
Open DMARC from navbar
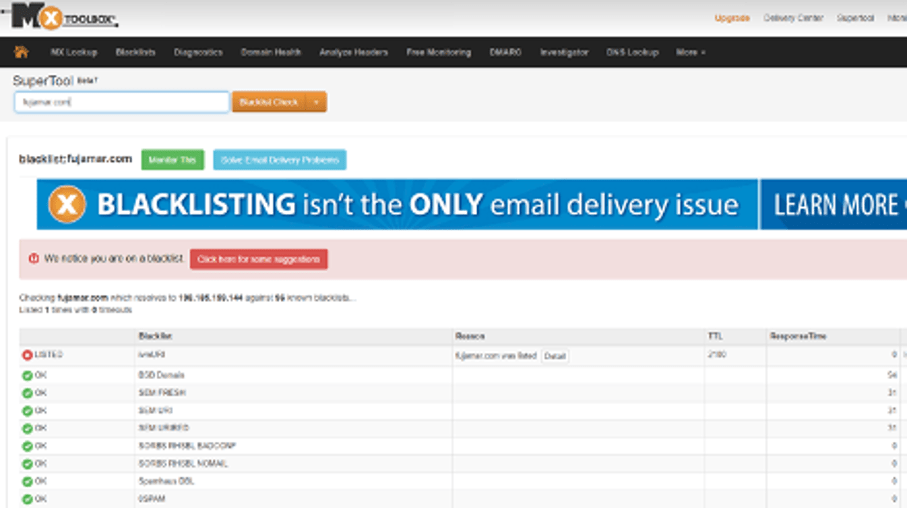point(506,52)
